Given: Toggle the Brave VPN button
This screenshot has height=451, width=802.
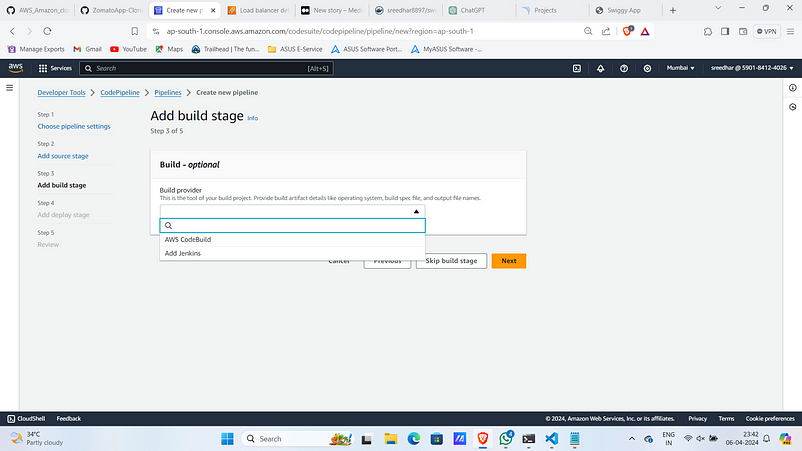Looking at the screenshot, I should pos(767,31).
